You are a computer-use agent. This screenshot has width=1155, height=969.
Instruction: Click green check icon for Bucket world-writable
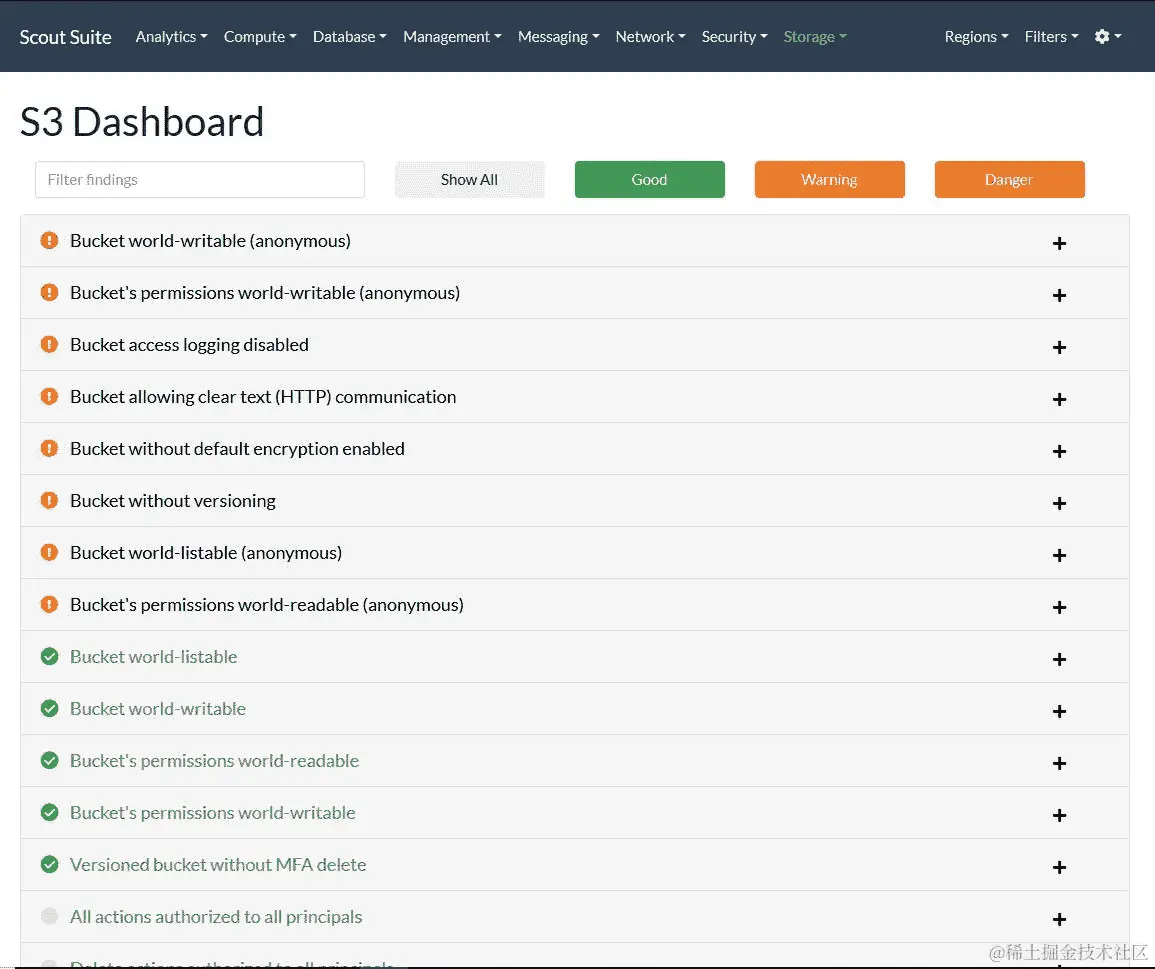(x=49, y=708)
